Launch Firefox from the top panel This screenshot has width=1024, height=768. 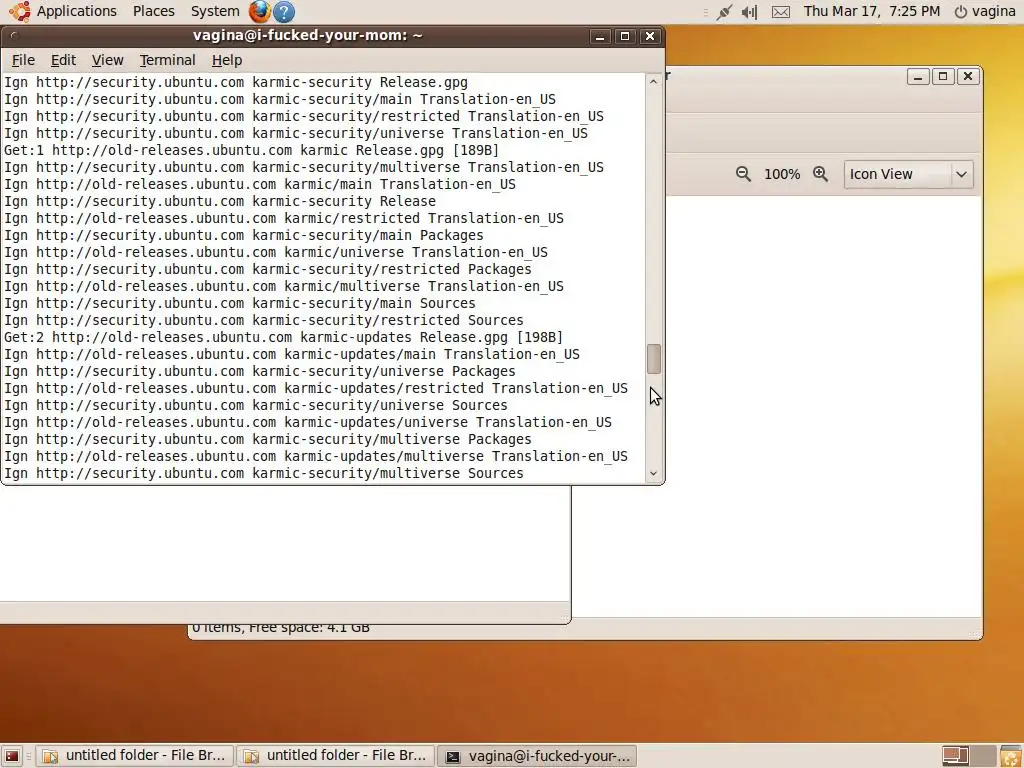pyautogui.click(x=259, y=11)
